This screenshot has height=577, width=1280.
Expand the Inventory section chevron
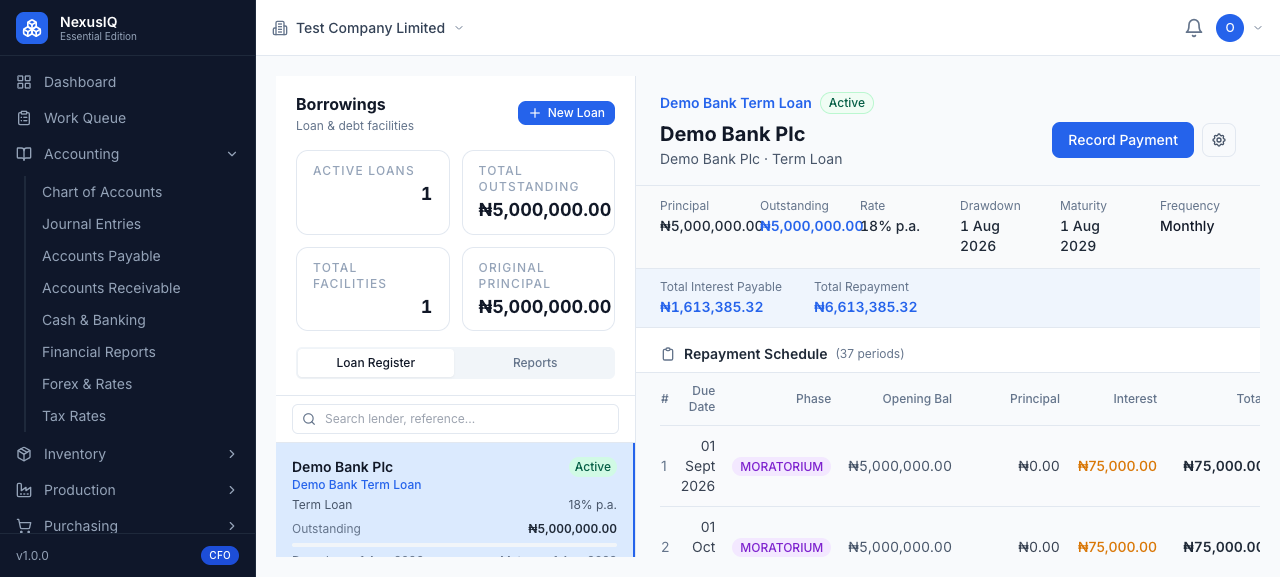(x=232, y=454)
